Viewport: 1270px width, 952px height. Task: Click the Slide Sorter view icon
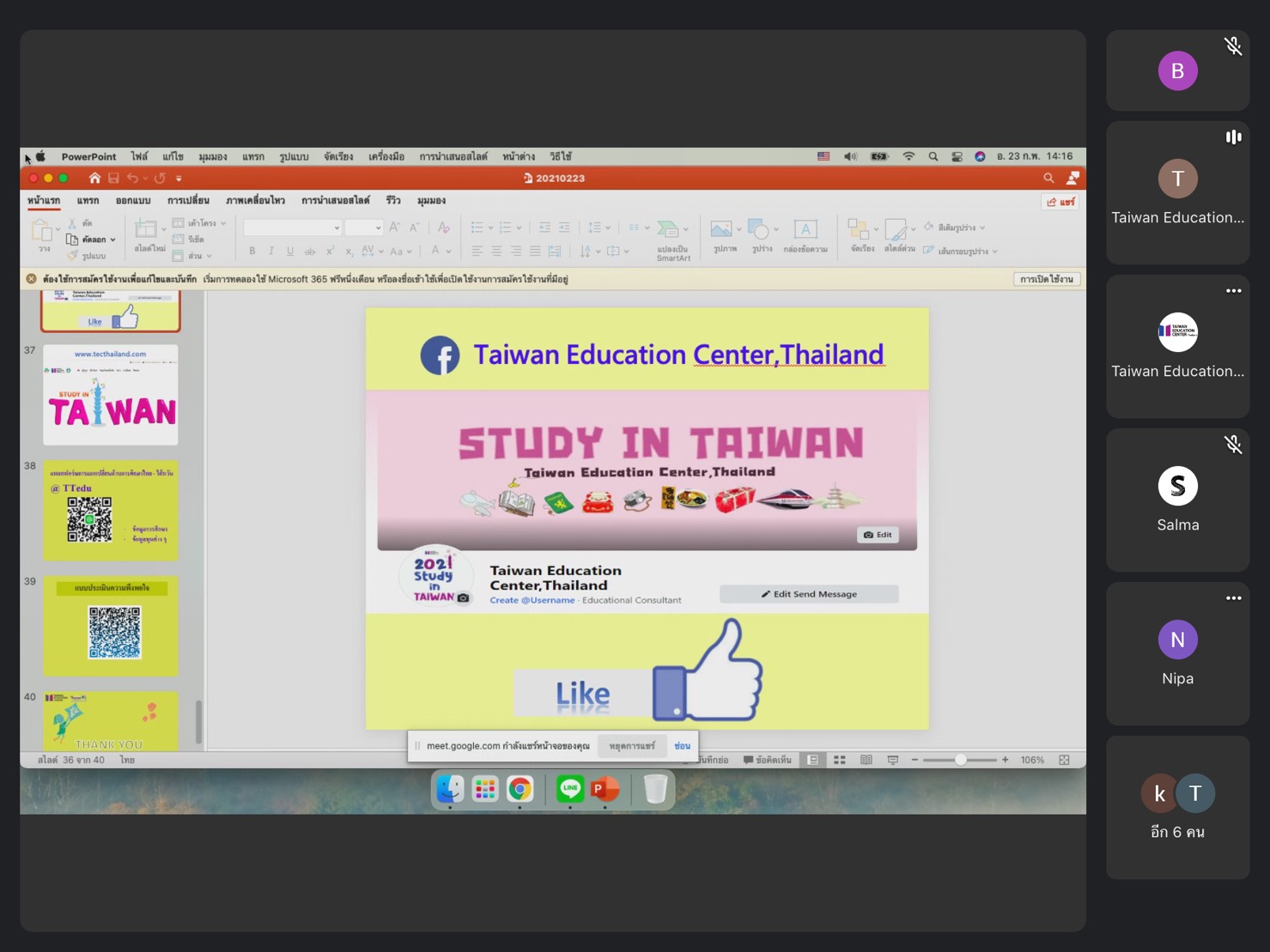840,760
